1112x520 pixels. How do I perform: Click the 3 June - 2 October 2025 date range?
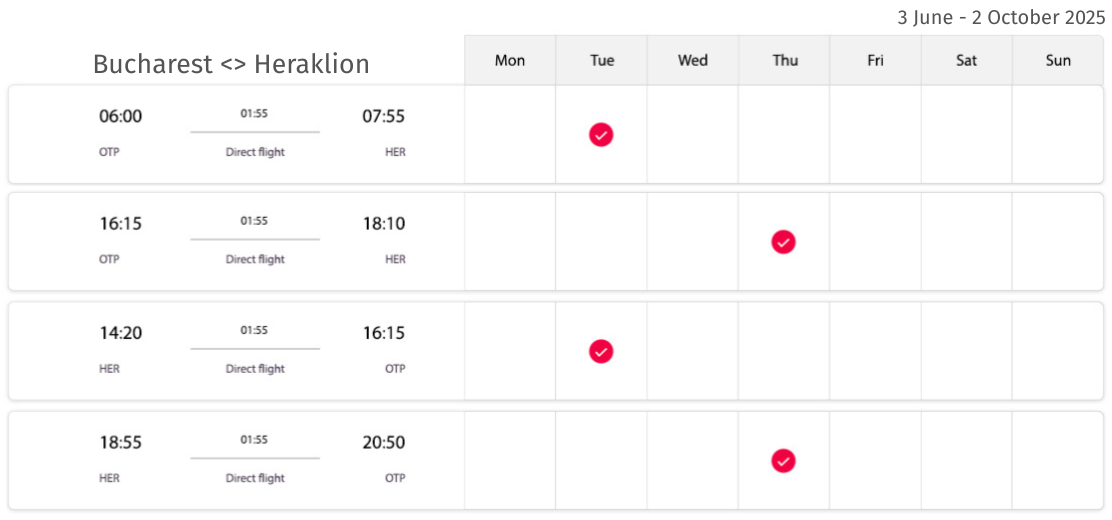tap(1001, 18)
